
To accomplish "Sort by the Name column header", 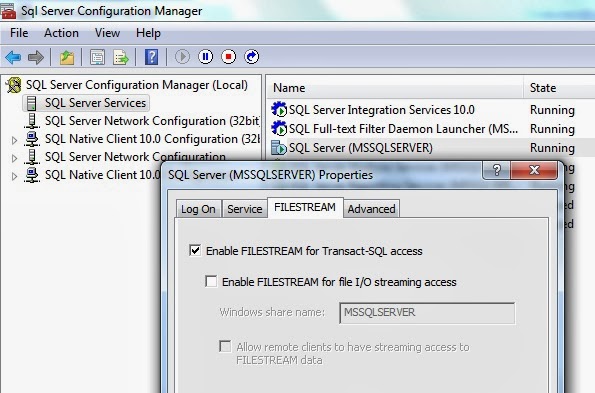I will (394, 88).
